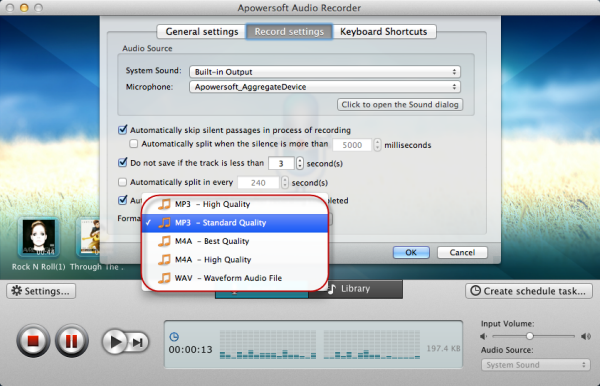Click the 5000 milliseconds input field

tap(352, 145)
